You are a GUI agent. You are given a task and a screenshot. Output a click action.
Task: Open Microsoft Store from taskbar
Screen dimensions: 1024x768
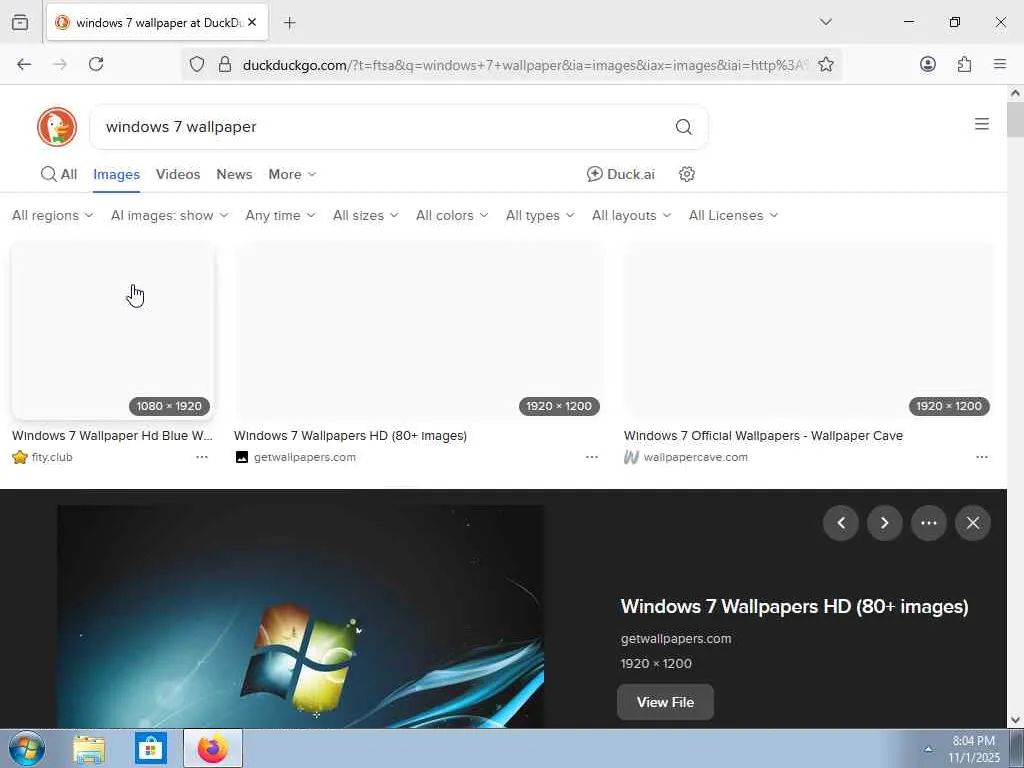(151, 748)
